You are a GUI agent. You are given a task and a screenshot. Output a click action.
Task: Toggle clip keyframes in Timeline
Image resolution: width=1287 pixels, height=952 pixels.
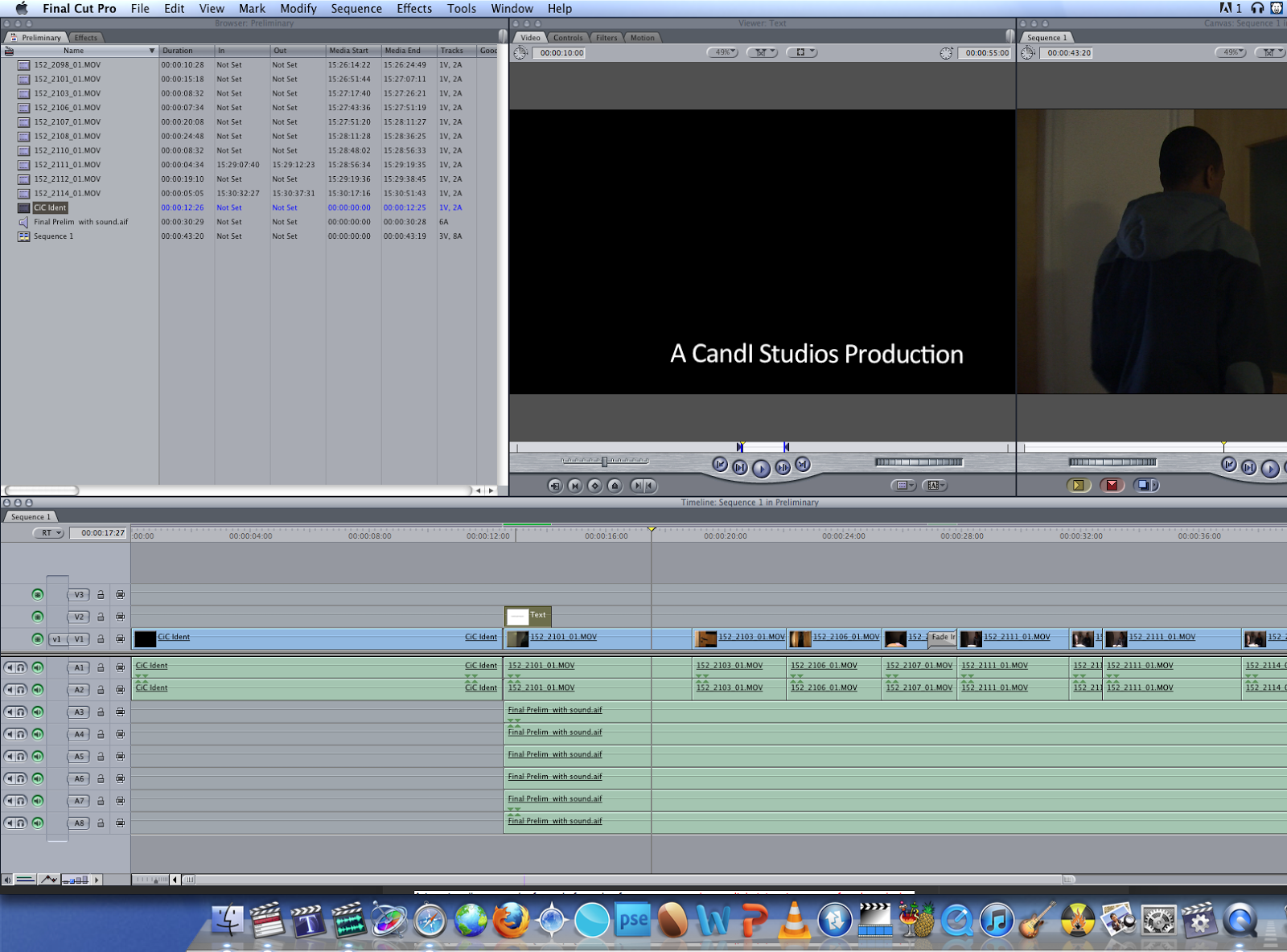[26, 880]
